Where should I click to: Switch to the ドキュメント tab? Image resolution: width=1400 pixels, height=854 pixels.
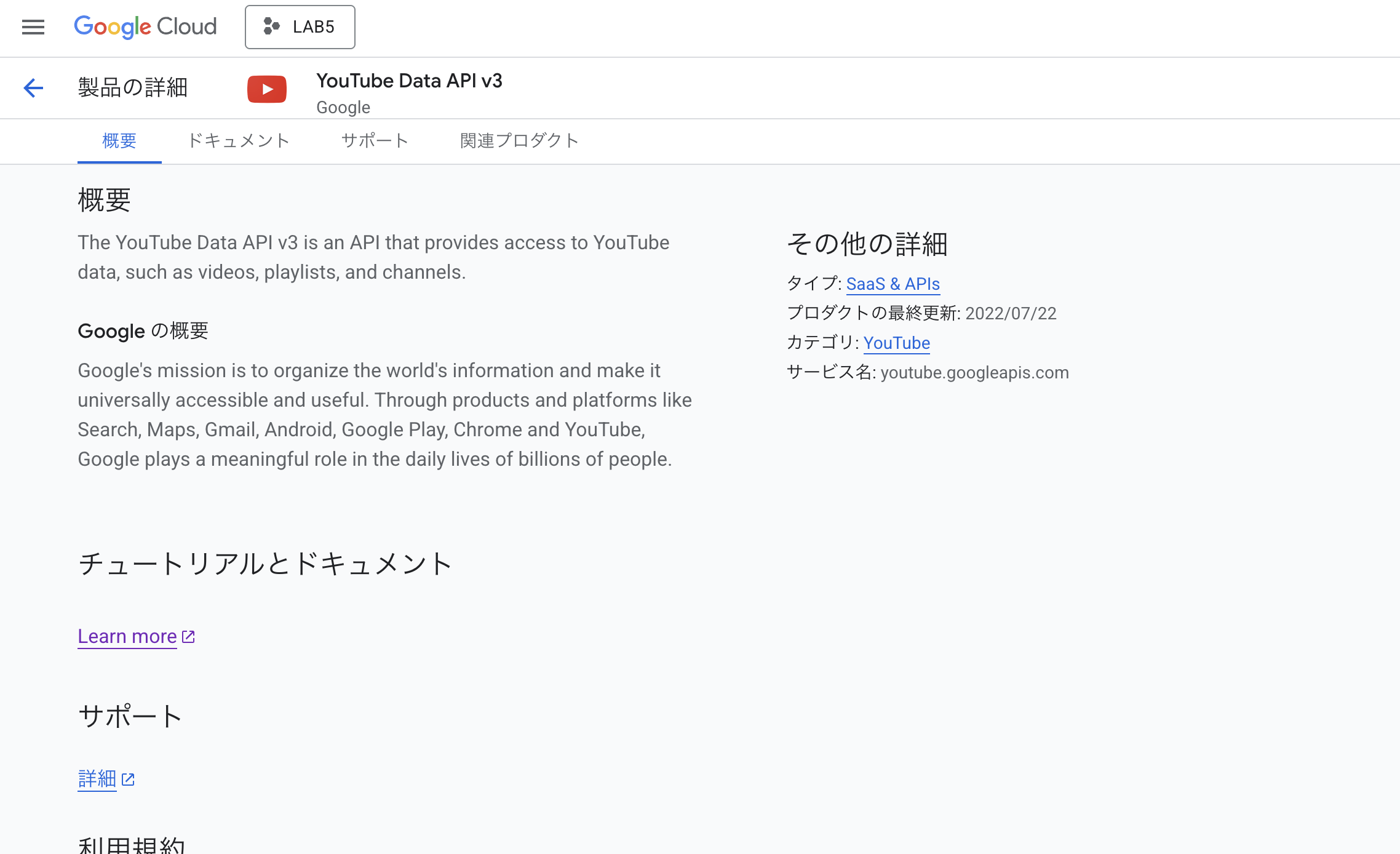[239, 141]
